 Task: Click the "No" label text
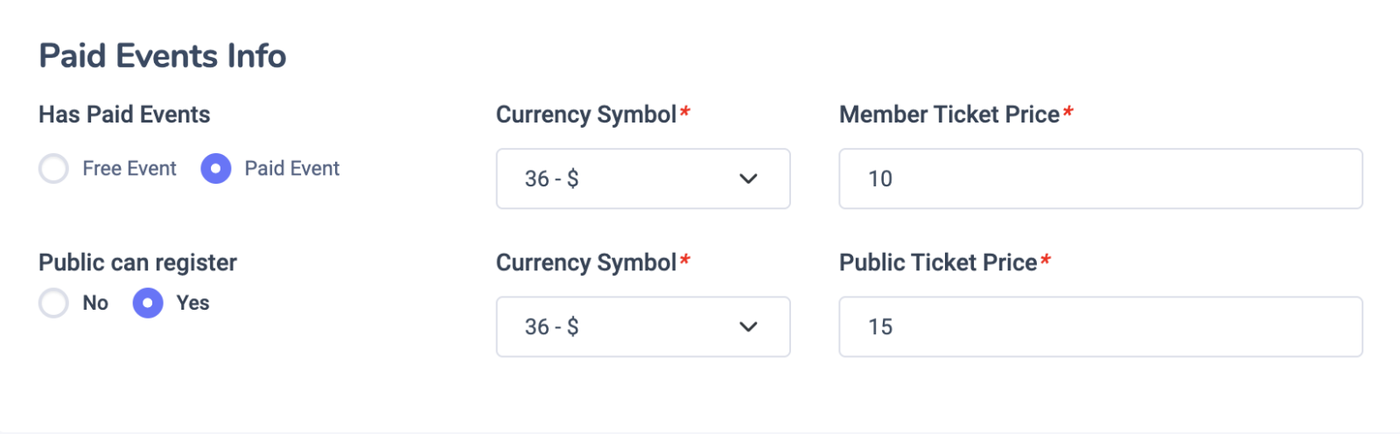pos(96,303)
